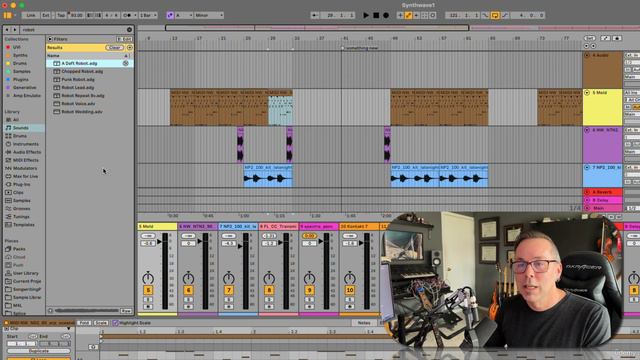Image resolution: width=640 pixels, height=360 pixels.
Task: Toggle the purple Scale Mode icon
Action: pos(170,16)
